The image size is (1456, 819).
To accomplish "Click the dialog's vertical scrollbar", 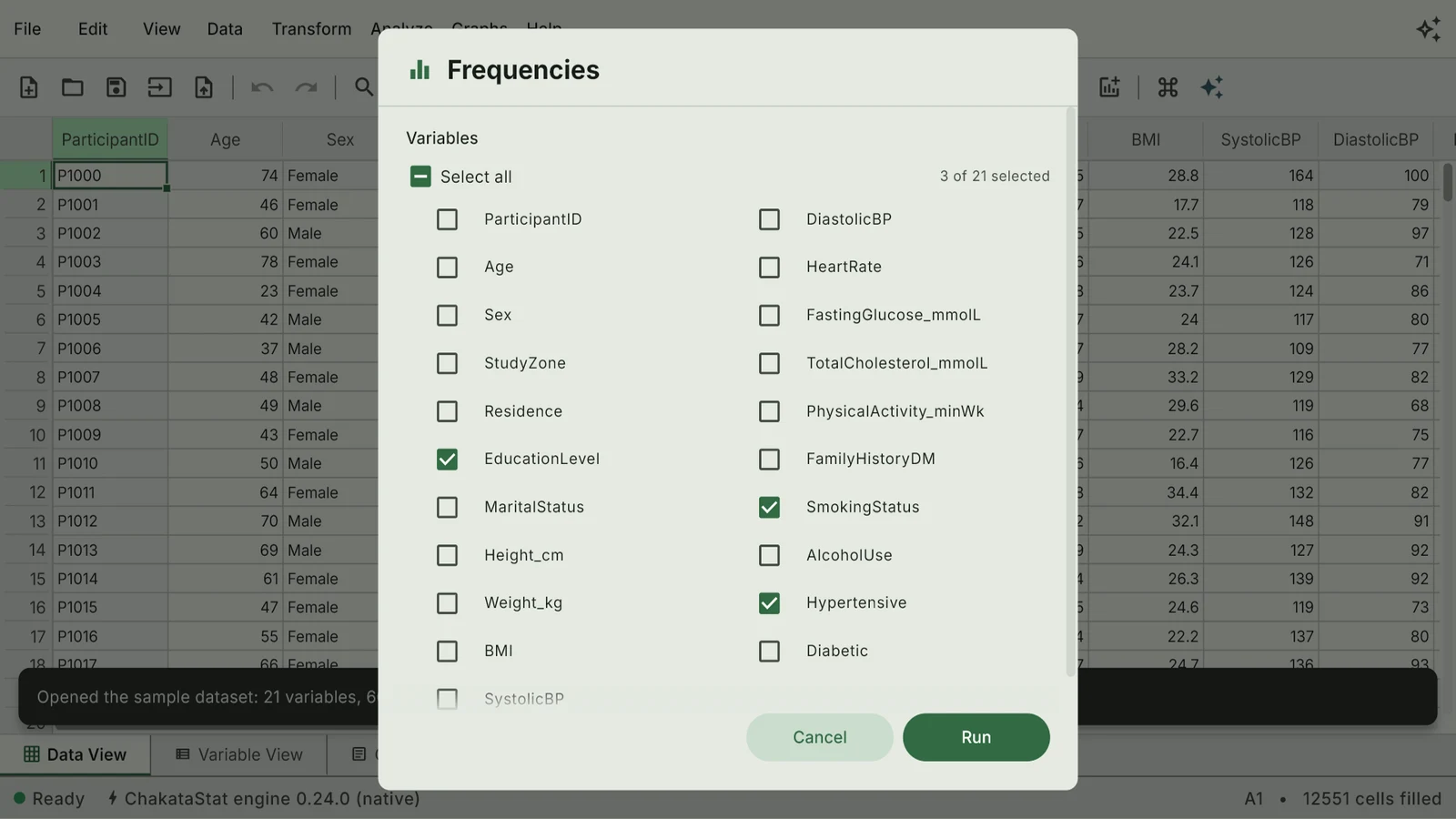I will [x=1070, y=391].
